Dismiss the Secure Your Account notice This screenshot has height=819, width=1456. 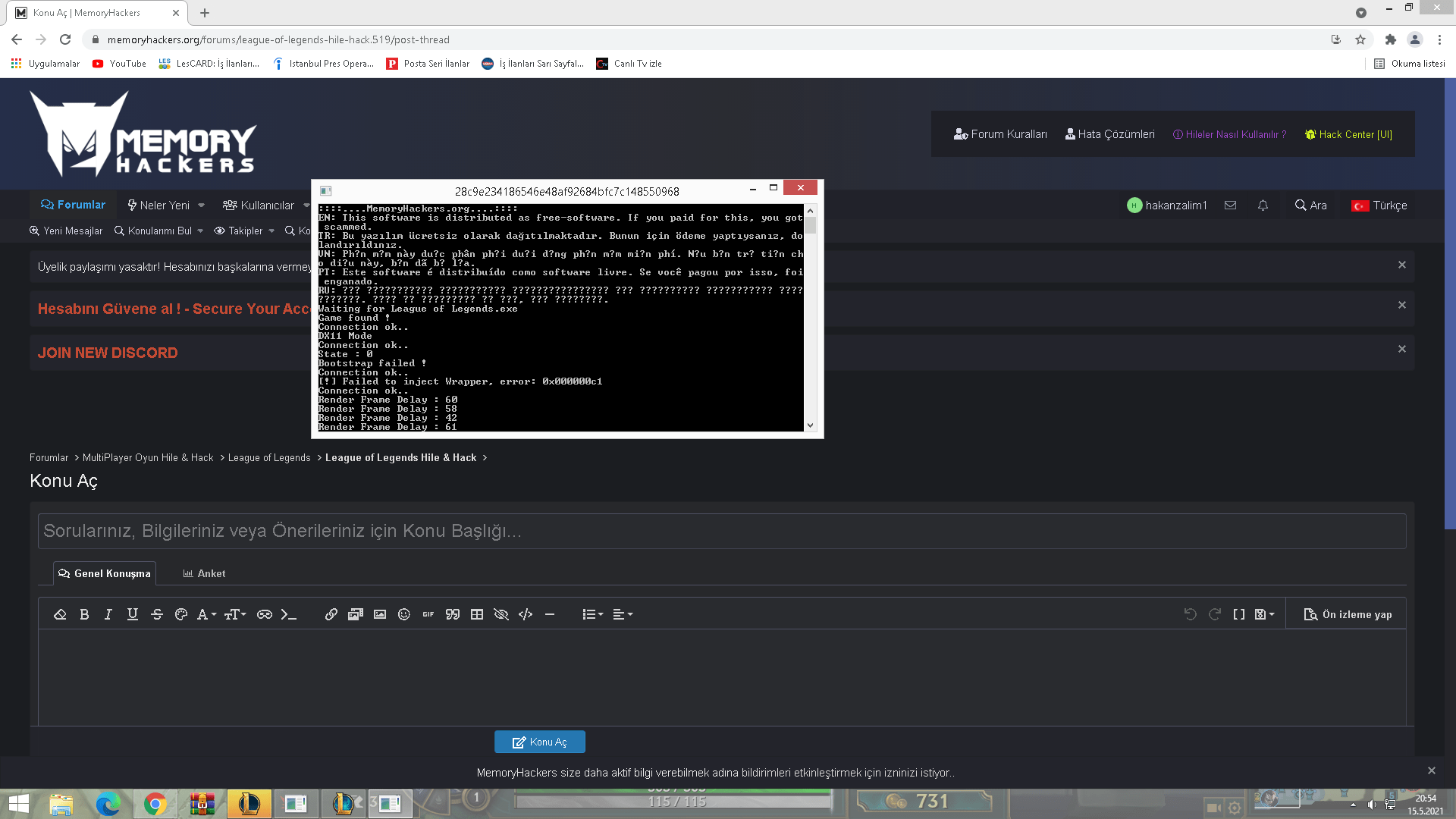tap(1402, 305)
